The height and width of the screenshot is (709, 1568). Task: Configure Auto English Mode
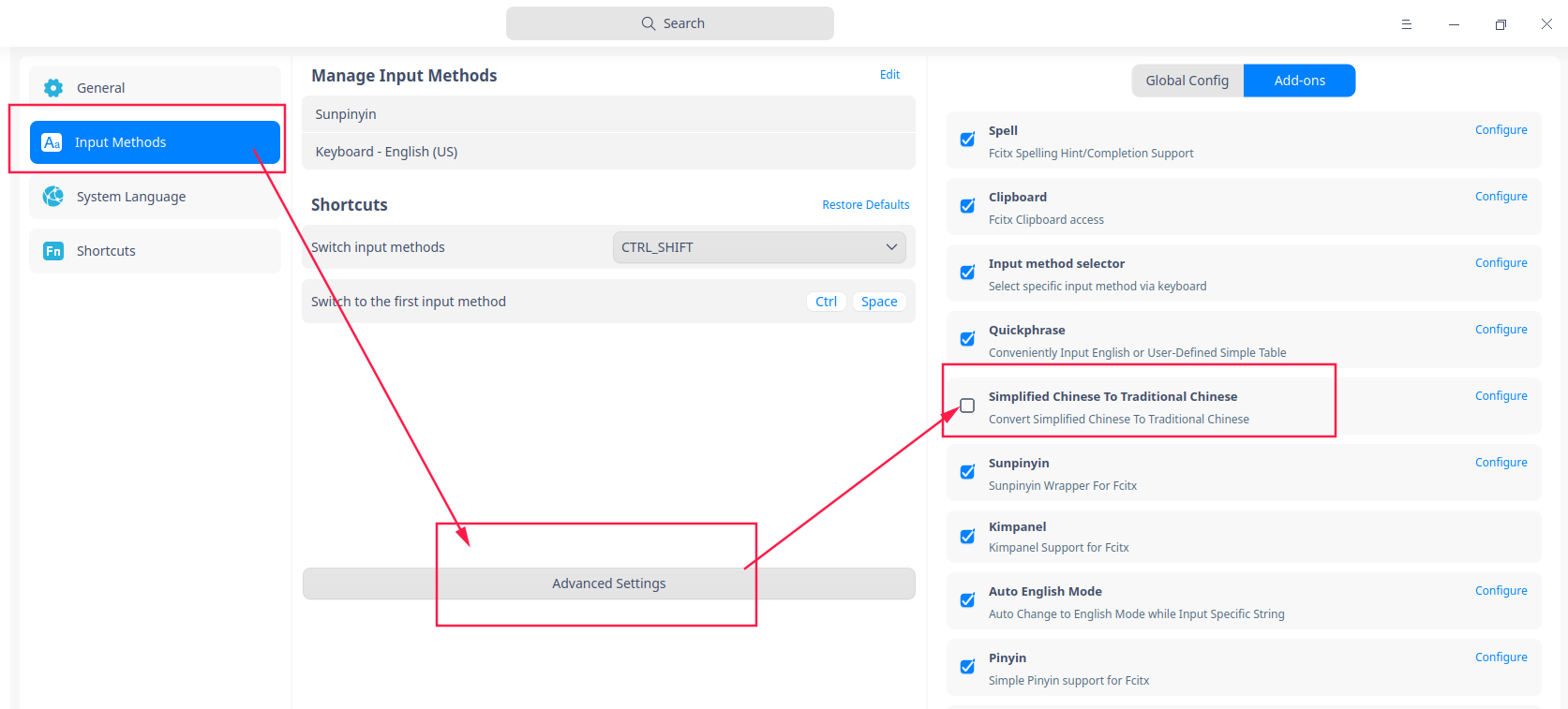[1501, 591]
